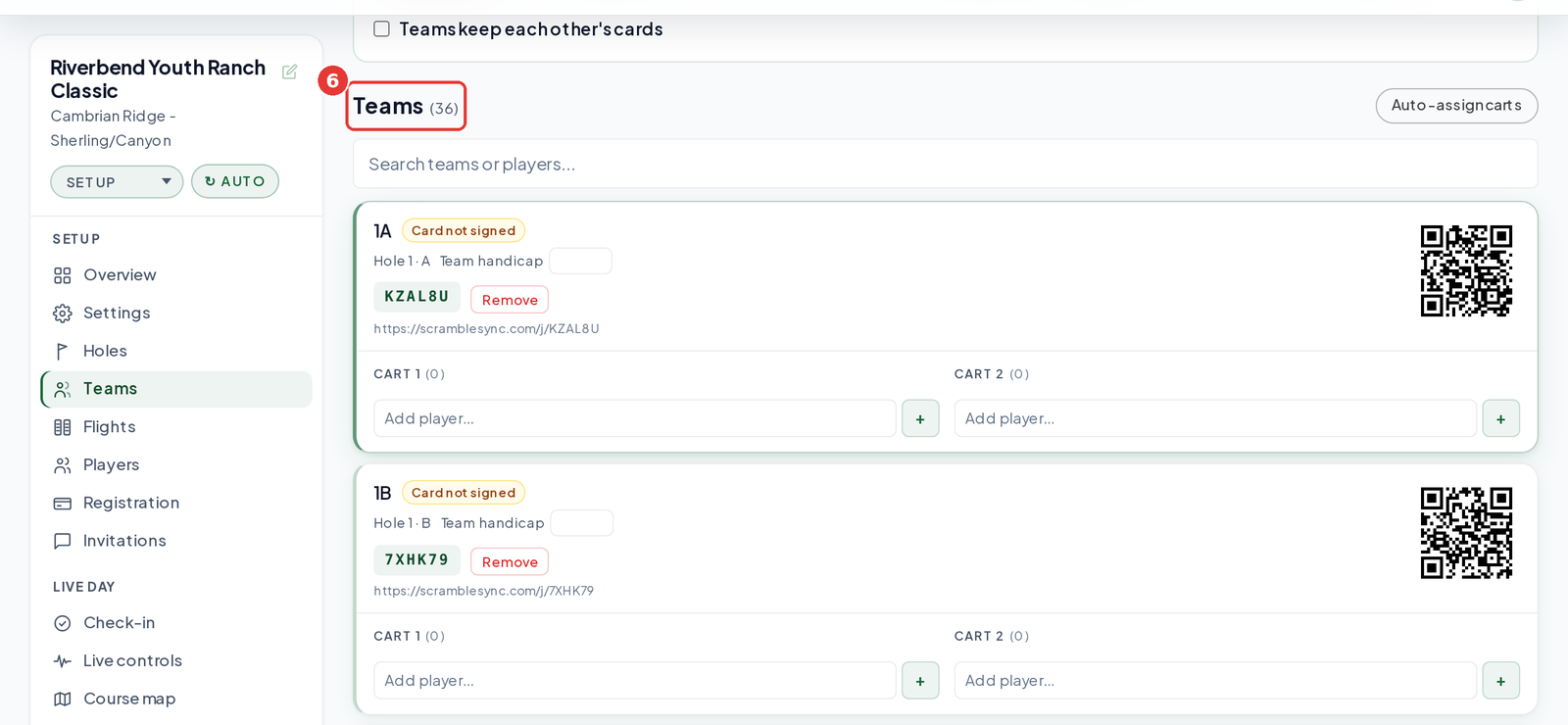
Task: Click the Course map icon
Action: [63, 699]
